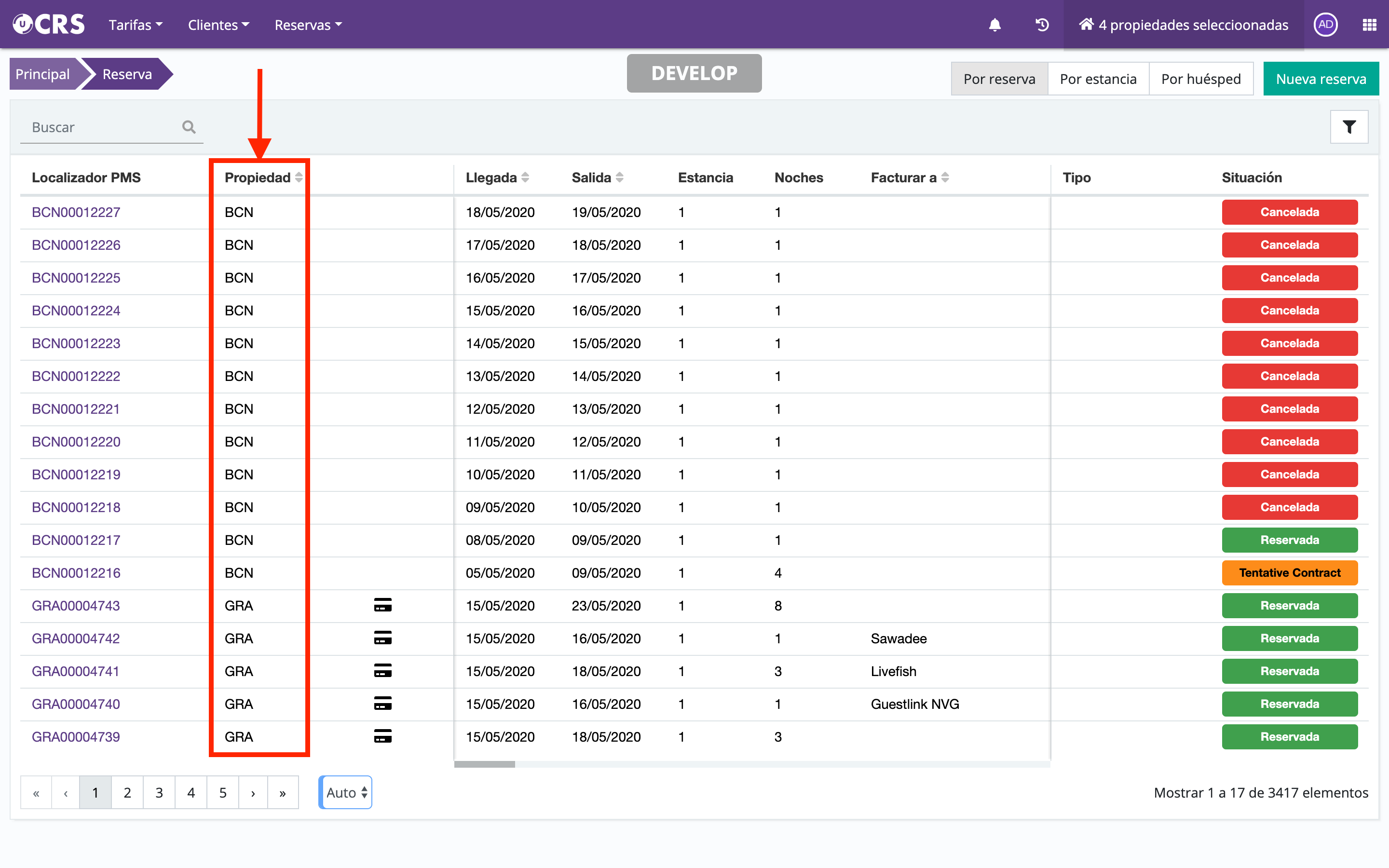1389x868 pixels.
Task: Open the apps grid icon
Action: point(1370,25)
